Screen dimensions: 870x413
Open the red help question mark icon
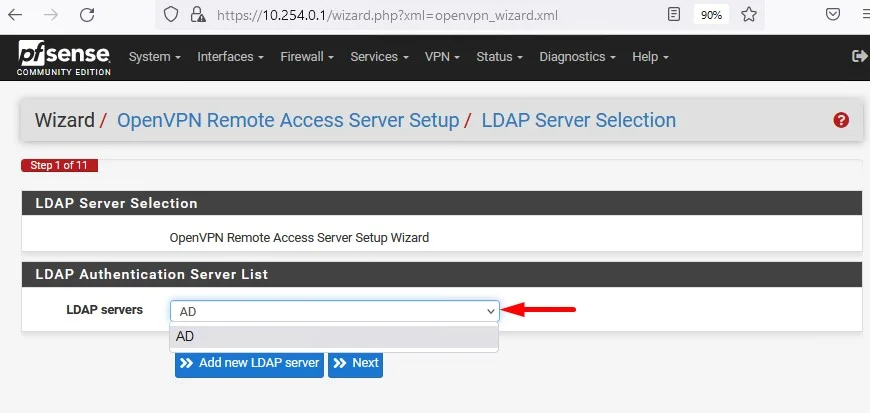(841, 120)
